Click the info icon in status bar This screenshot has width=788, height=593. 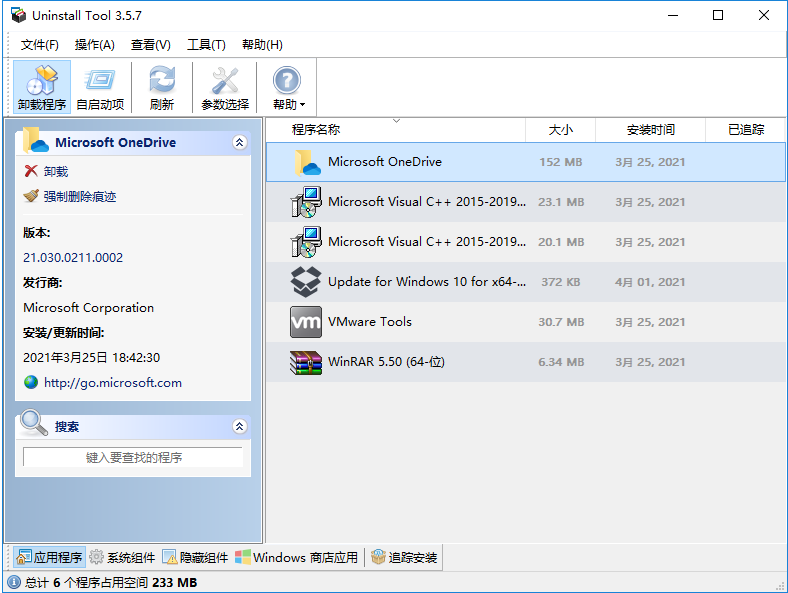(x=14, y=582)
